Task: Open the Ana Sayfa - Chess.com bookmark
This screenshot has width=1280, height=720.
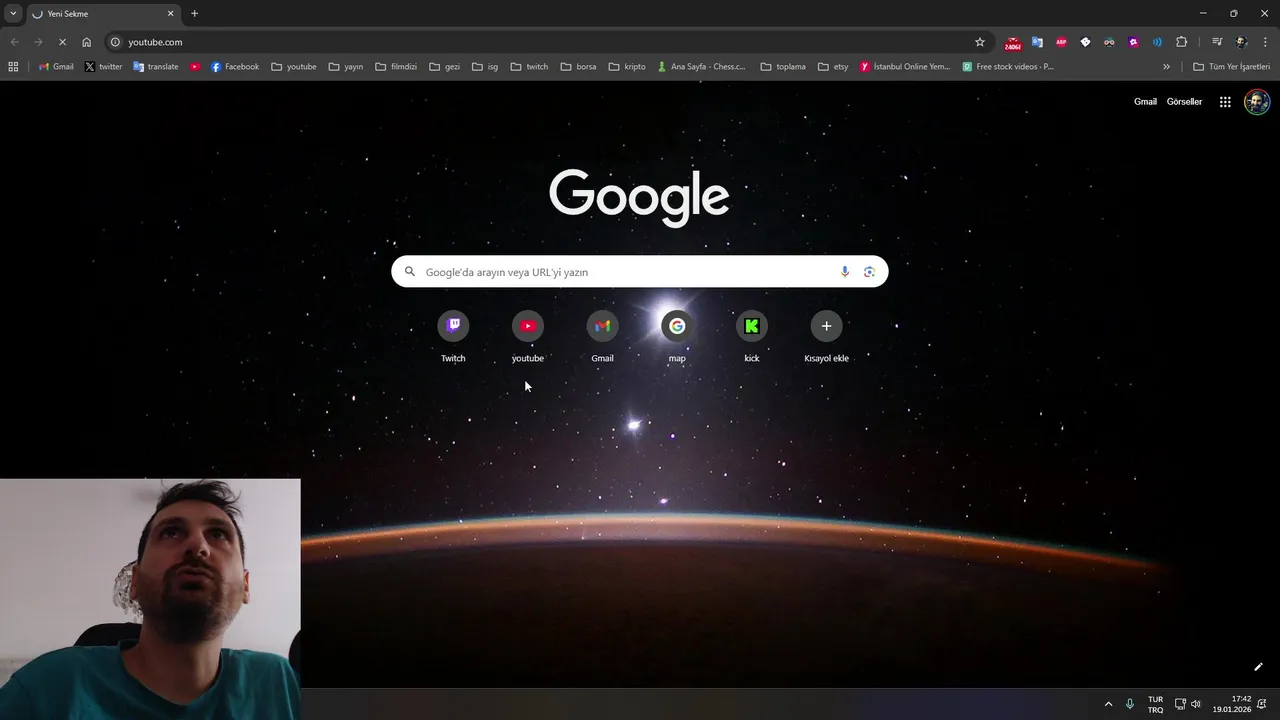Action: (x=701, y=67)
